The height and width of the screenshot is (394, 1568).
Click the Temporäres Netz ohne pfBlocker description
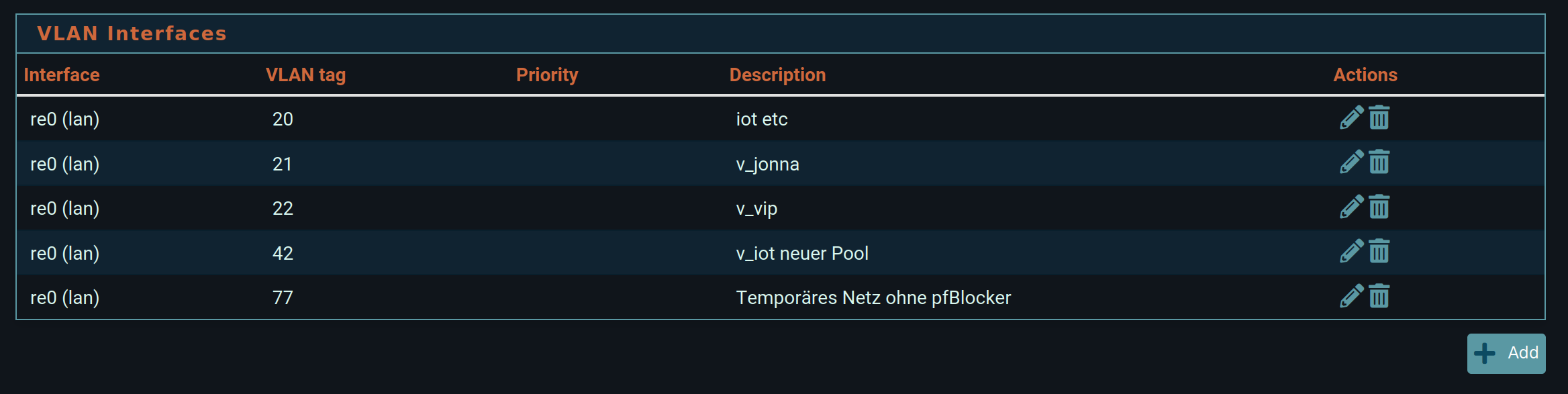click(873, 298)
